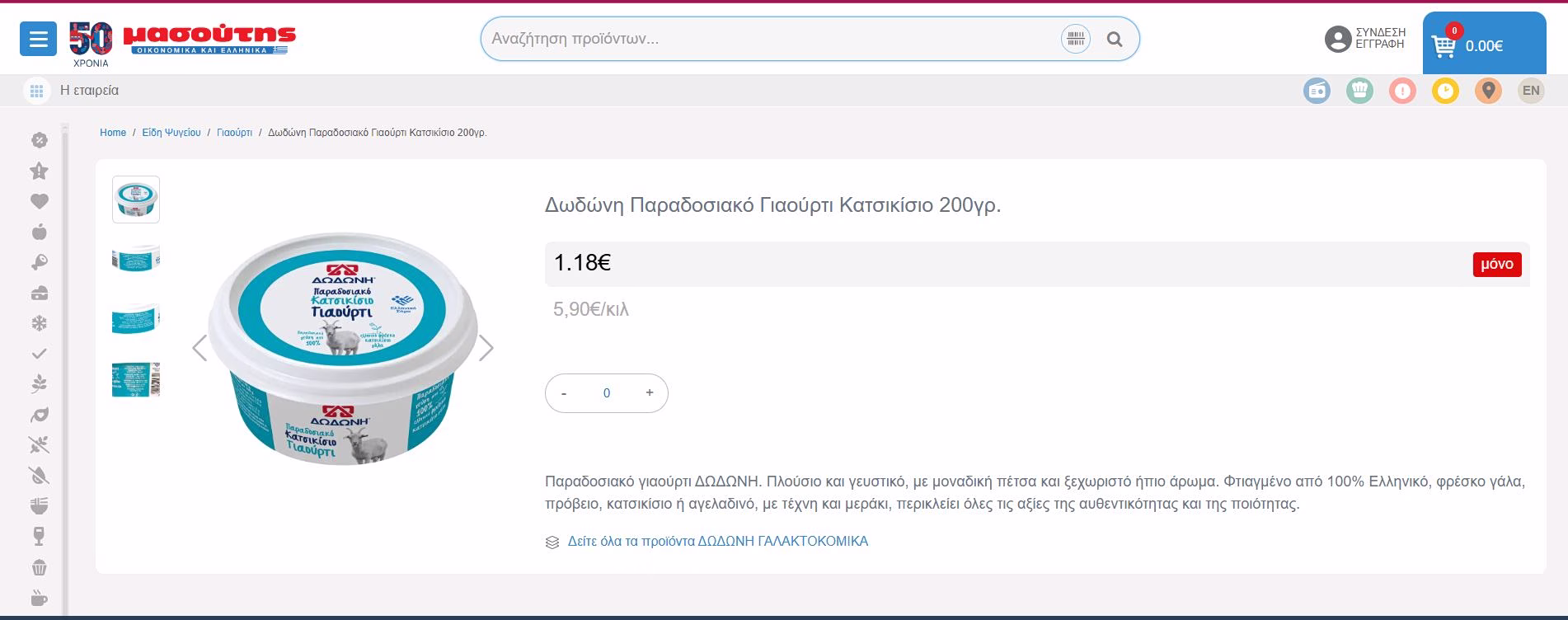1568x620 pixels.
Task: Open Δείτε όλα τα προϊόντα ΔΩΔΩΝΗ ΓΑΛΑΚΤΟΚΟΜΙΚΑ link
Action: [x=718, y=542]
